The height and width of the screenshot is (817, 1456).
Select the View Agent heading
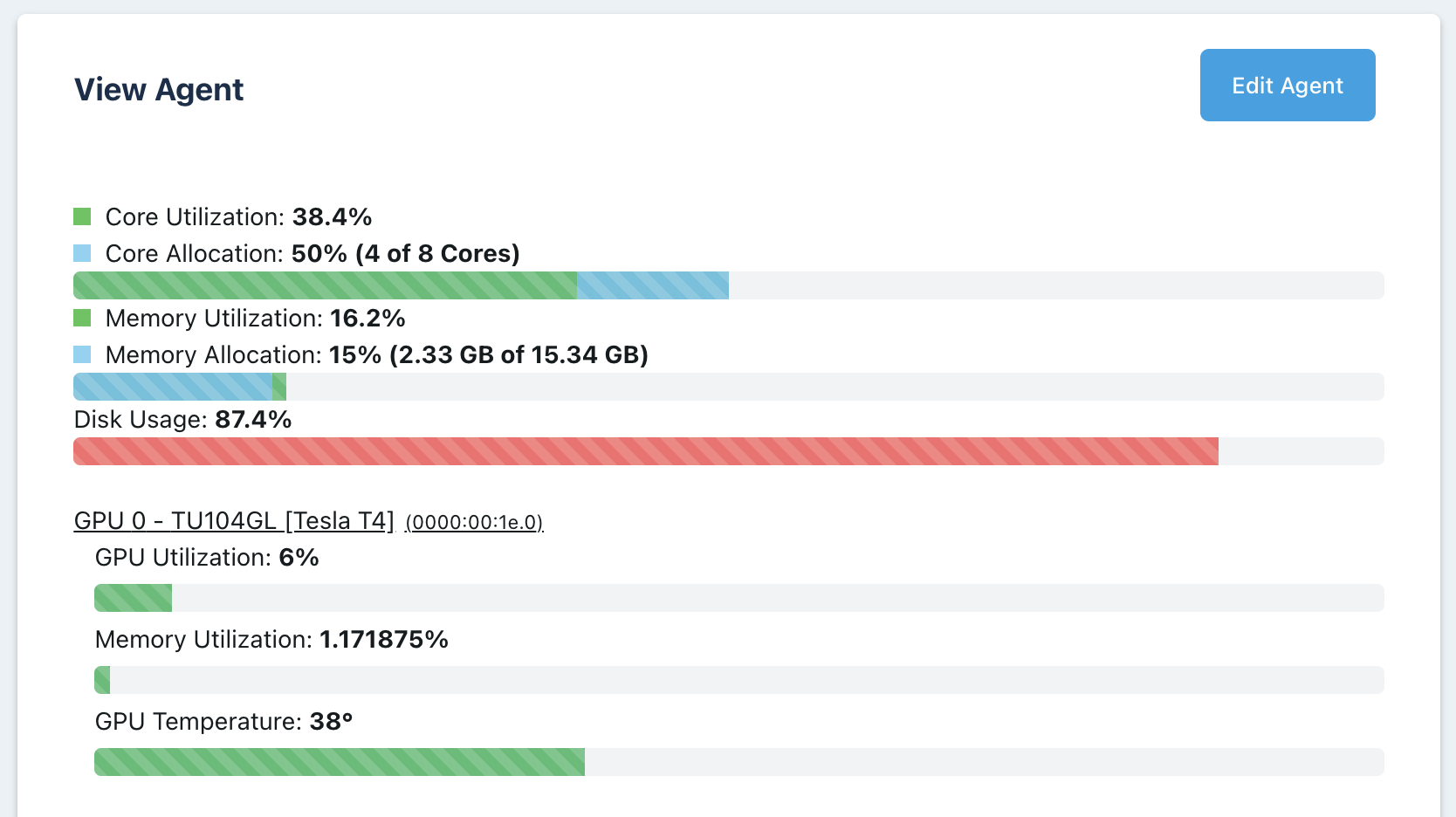click(x=158, y=88)
